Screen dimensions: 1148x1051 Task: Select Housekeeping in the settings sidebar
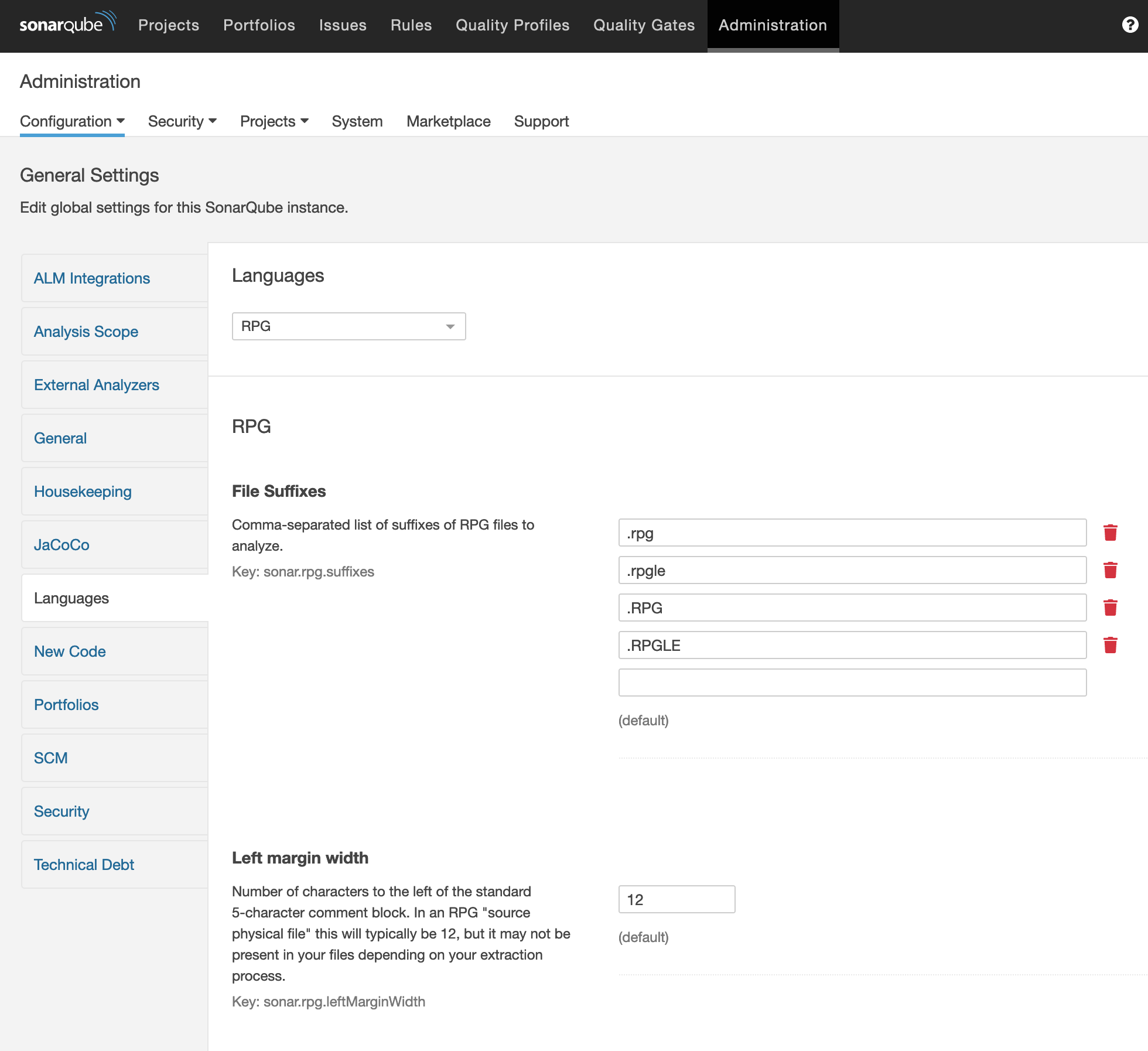tap(83, 492)
